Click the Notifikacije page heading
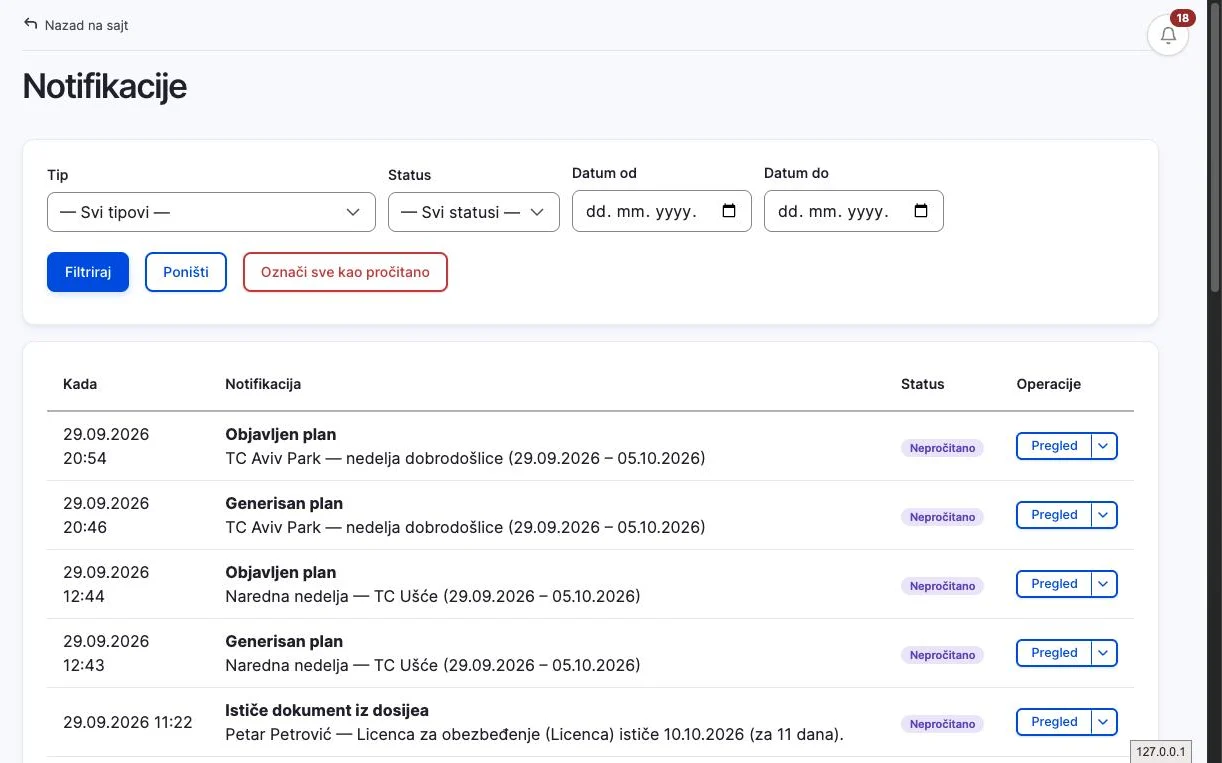Image resolution: width=1222 pixels, height=763 pixels. click(x=105, y=86)
